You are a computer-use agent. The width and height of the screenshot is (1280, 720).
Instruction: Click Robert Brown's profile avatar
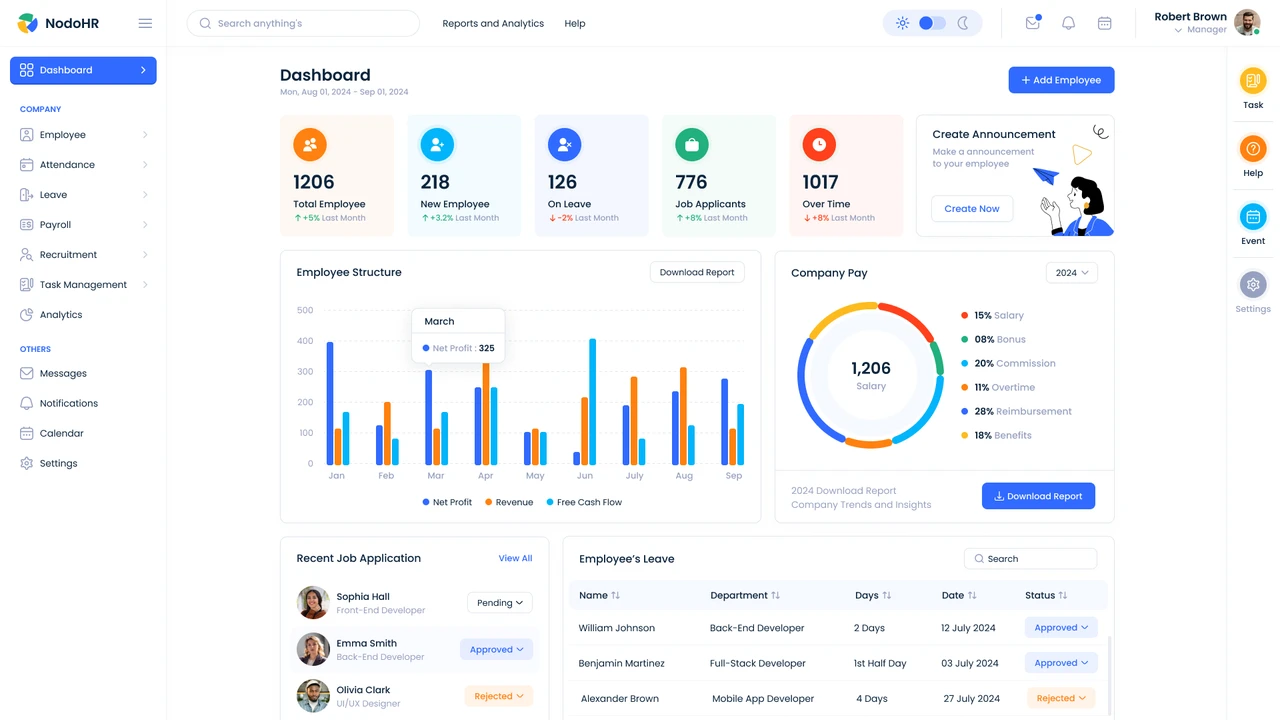click(1247, 22)
